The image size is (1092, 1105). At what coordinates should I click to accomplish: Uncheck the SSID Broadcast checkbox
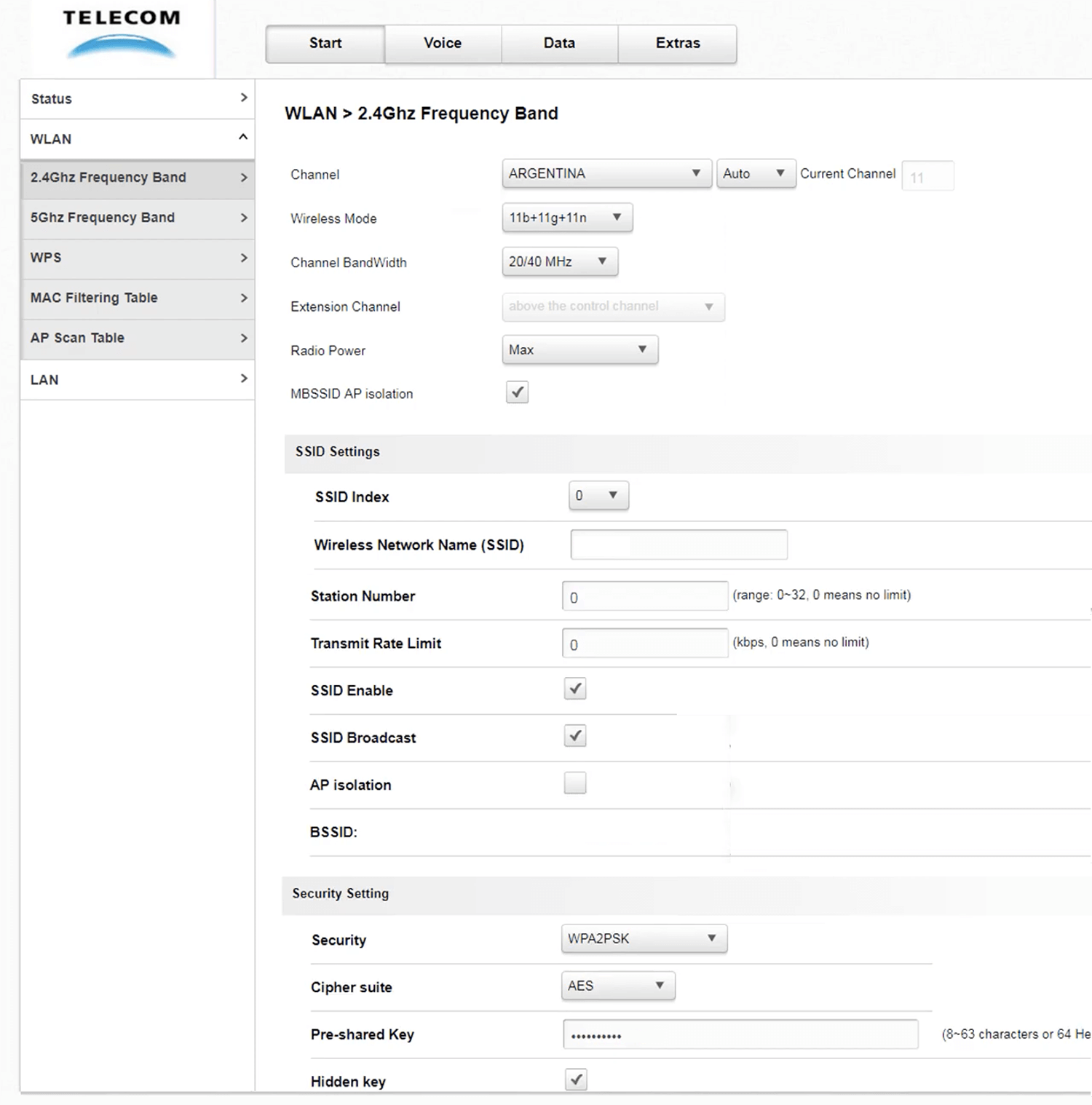tap(575, 736)
